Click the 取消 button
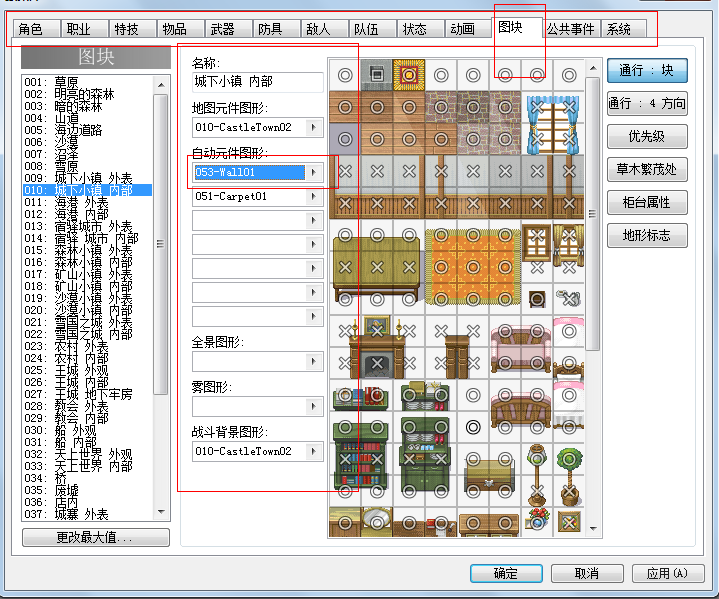 [x=587, y=573]
